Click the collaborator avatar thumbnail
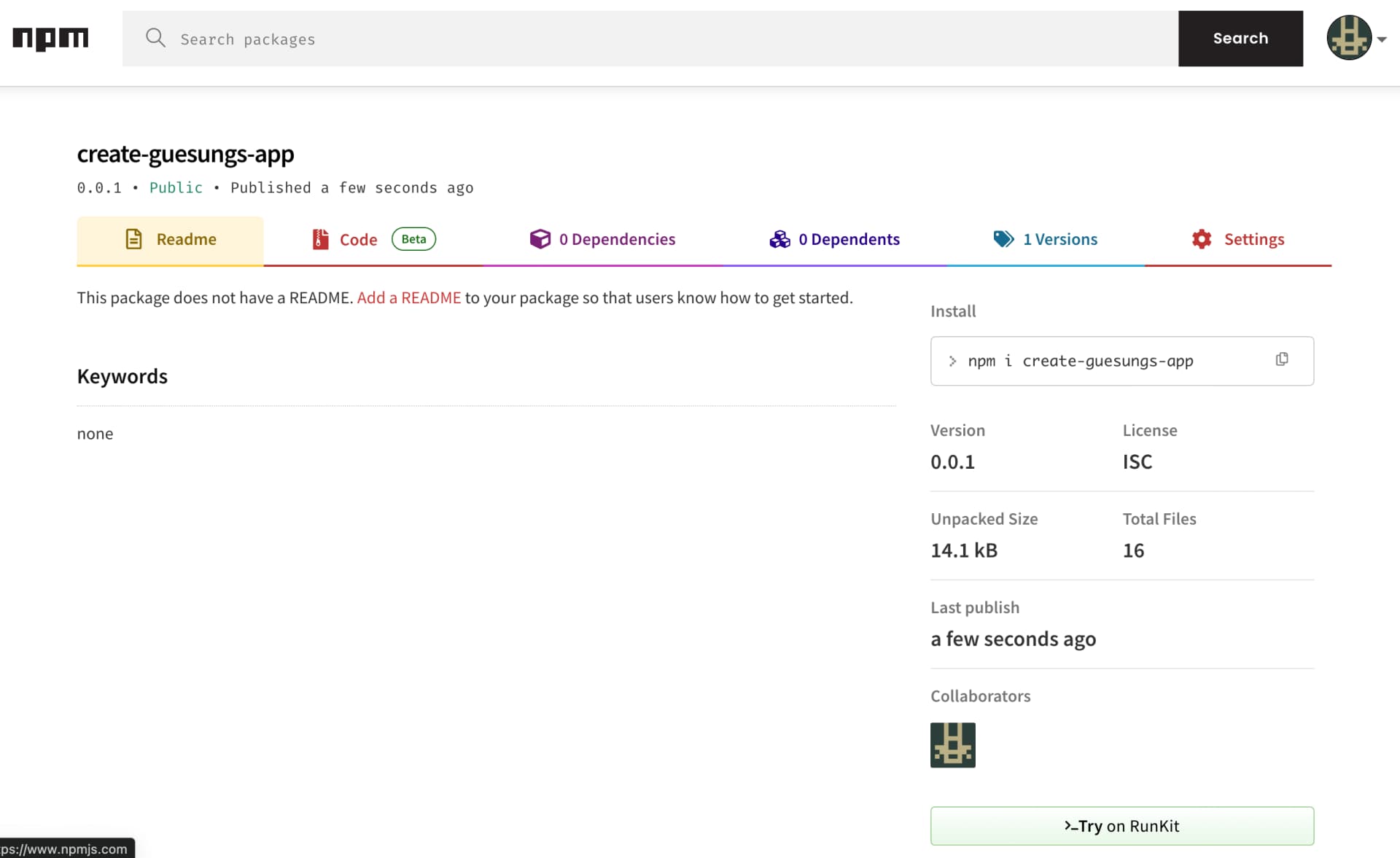This screenshot has width=1400, height=858. [x=952, y=745]
